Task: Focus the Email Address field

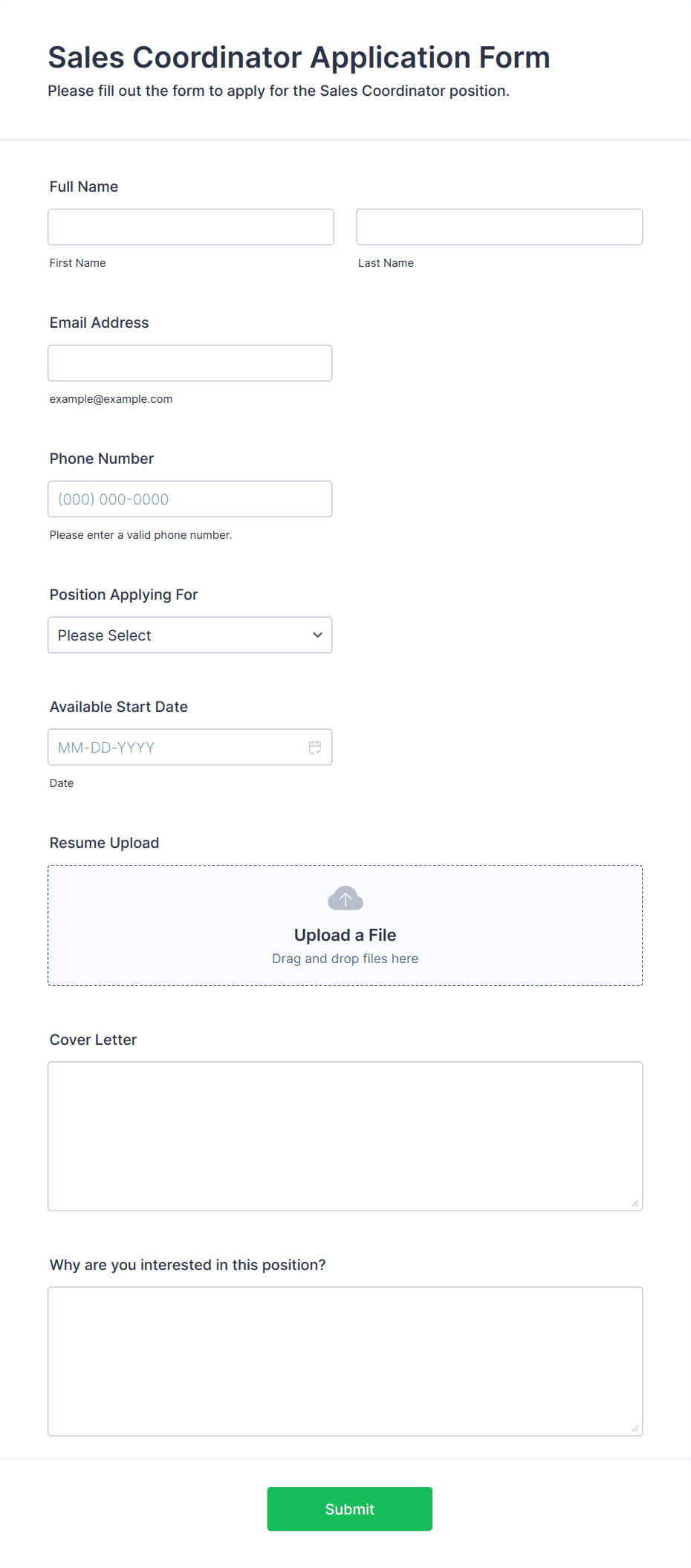Action: pyautogui.click(x=190, y=363)
